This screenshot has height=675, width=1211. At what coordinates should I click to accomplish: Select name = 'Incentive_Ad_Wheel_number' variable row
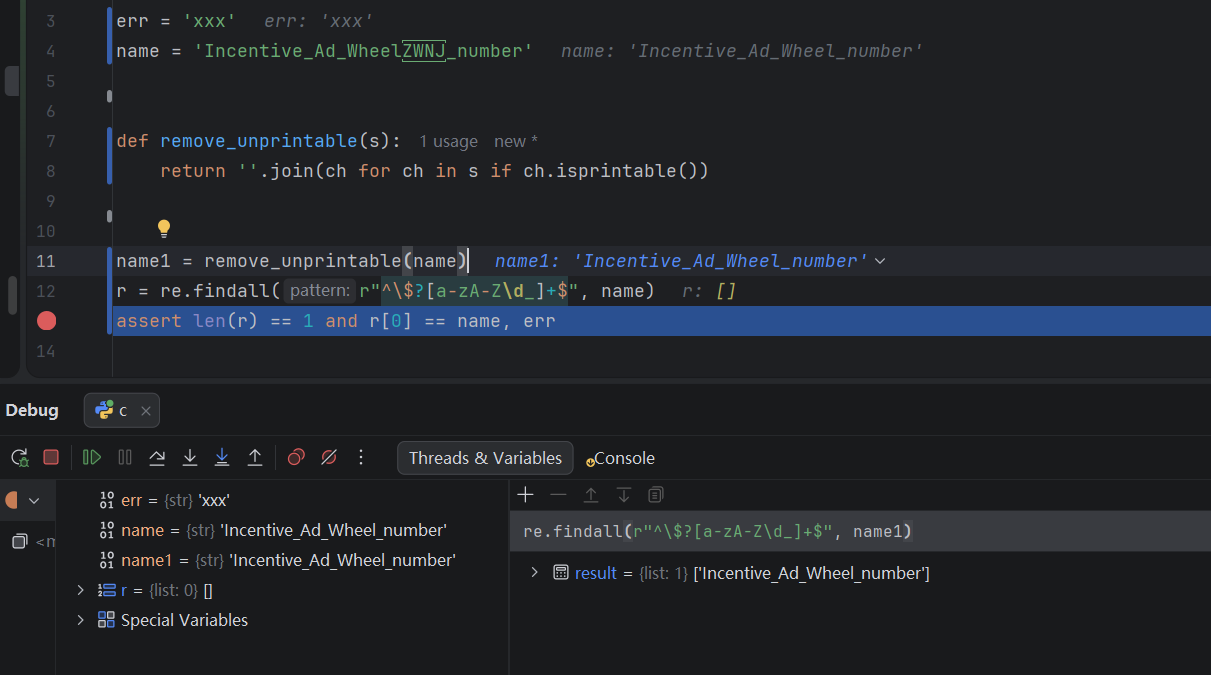282,530
